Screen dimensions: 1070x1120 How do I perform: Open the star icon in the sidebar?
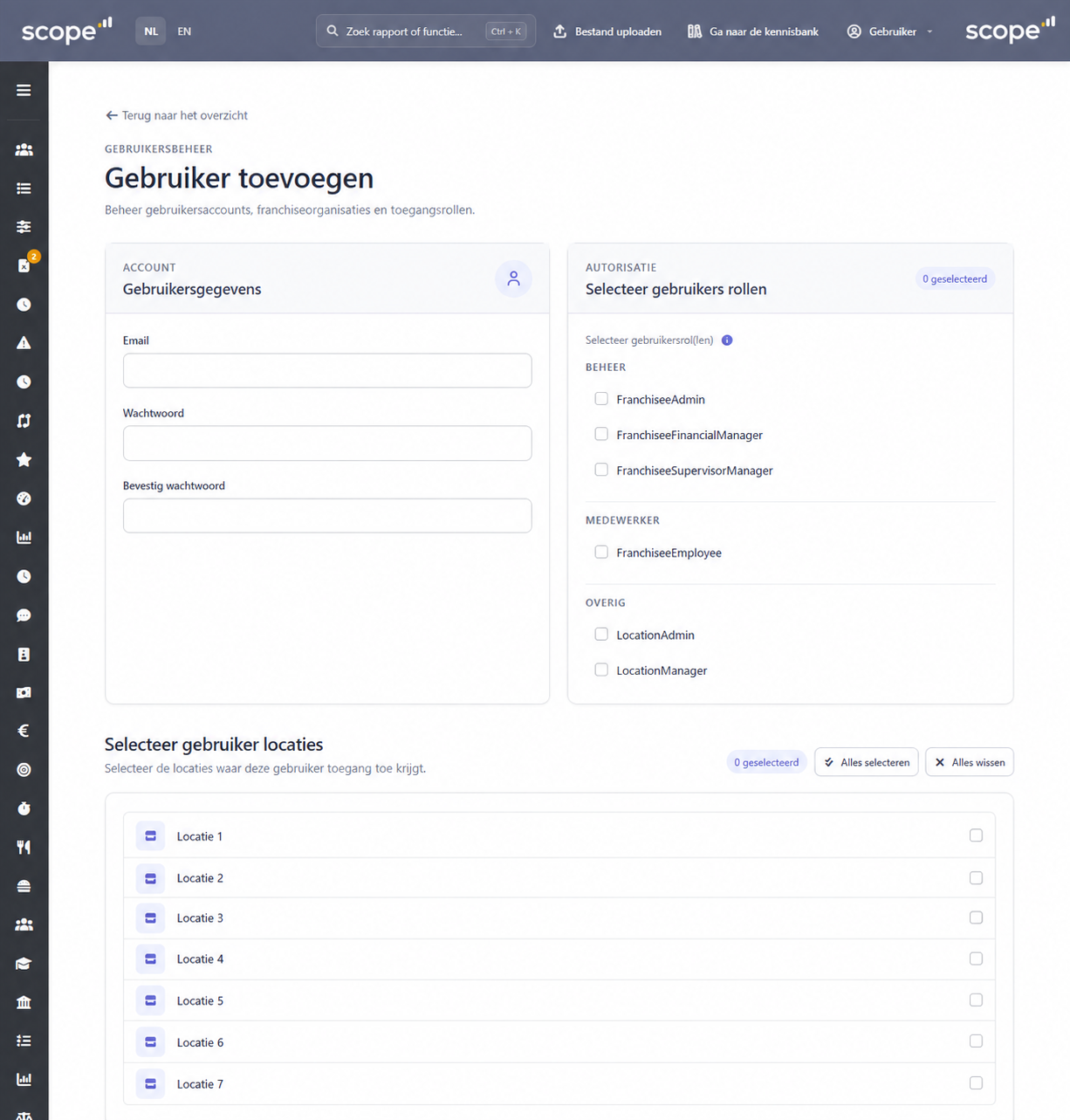pyautogui.click(x=24, y=459)
